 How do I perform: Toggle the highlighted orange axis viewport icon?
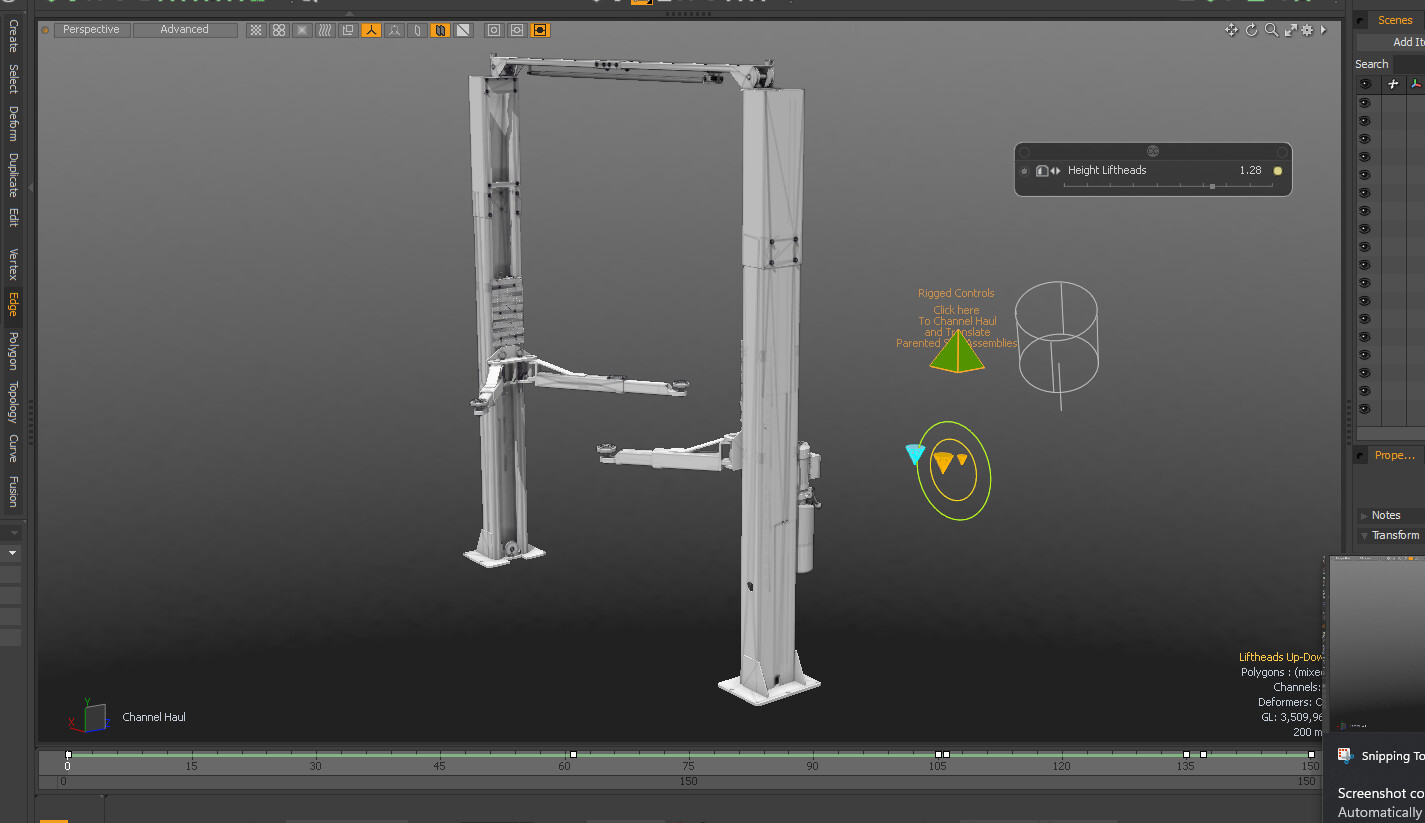click(x=371, y=30)
